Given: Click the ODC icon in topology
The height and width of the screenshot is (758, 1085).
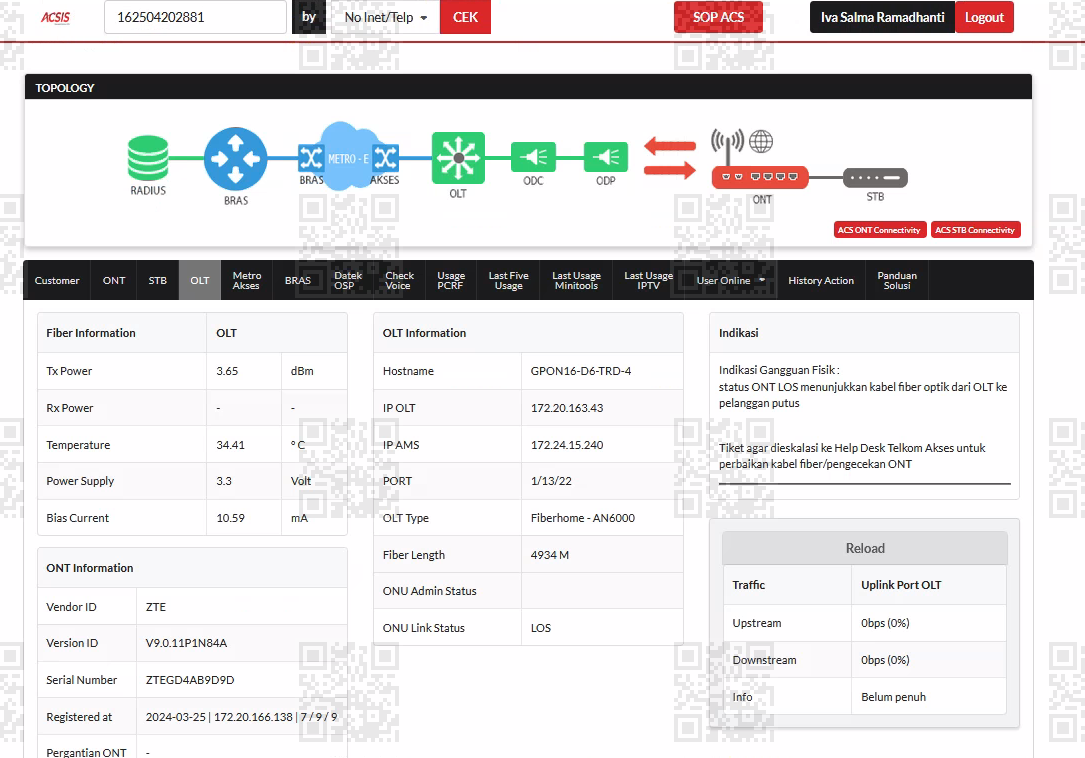Looking at the screenshot, I should 534,157.
